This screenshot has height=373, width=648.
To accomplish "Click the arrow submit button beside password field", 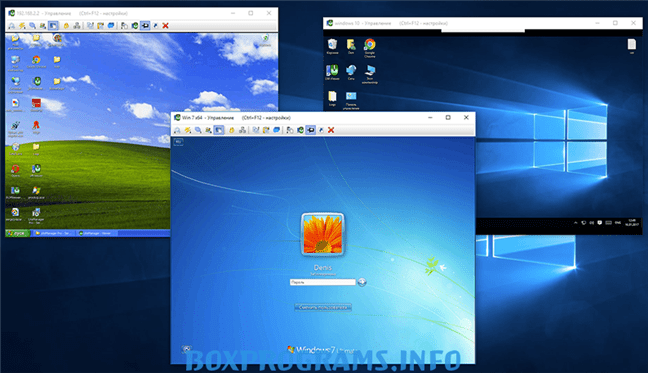I will [362, 282].
